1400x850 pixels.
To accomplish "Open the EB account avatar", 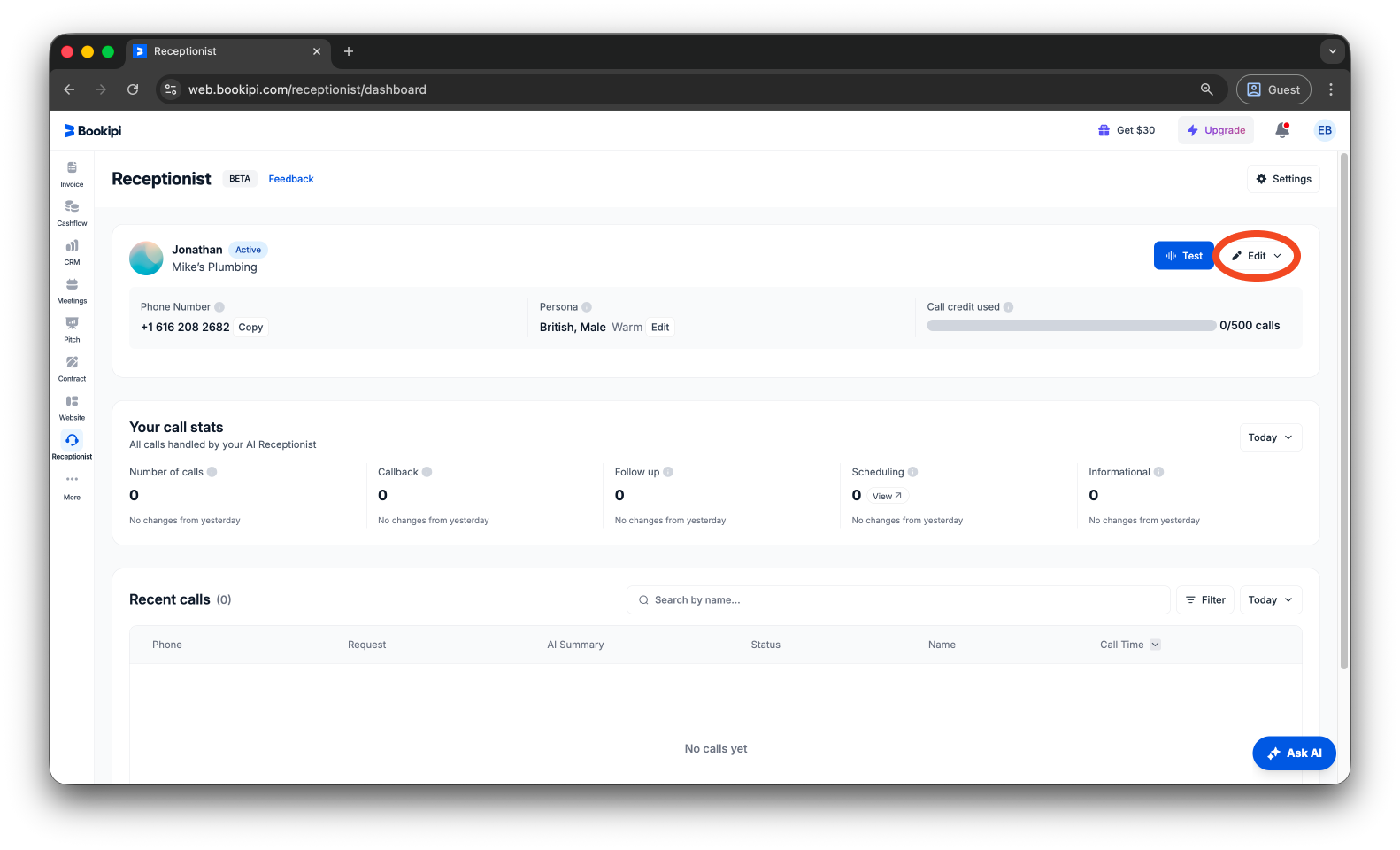I will point(1324,130).
